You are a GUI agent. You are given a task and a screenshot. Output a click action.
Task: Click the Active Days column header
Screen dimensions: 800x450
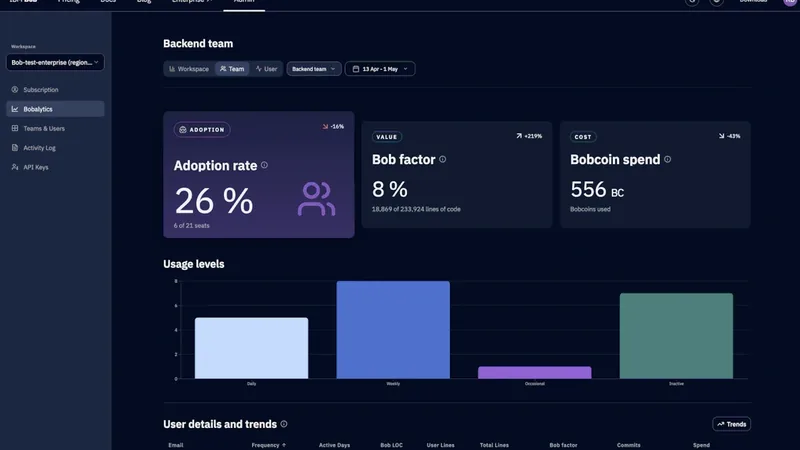click(334, 445)
